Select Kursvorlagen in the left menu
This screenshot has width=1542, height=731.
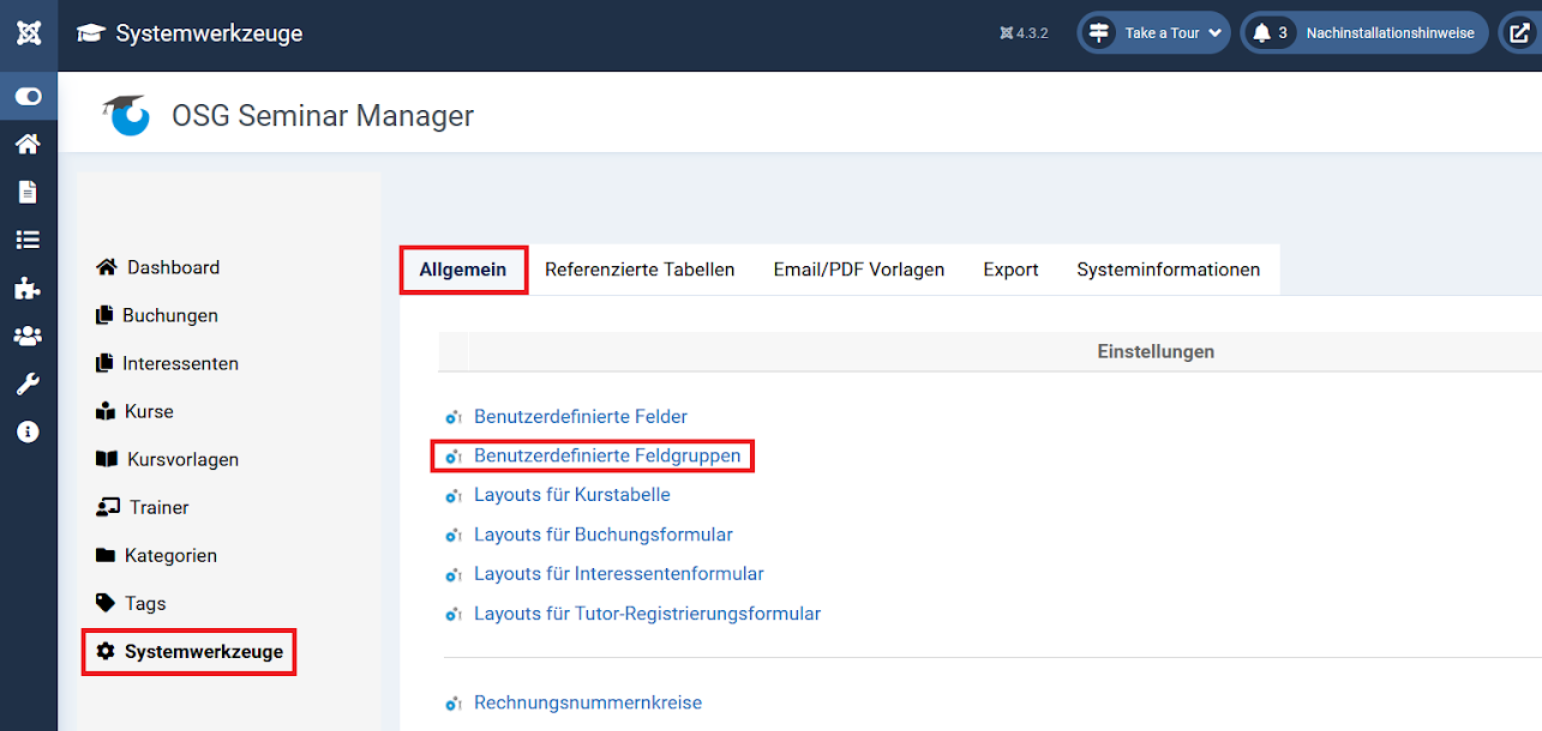pyautogui.click(x=182, y=460)
